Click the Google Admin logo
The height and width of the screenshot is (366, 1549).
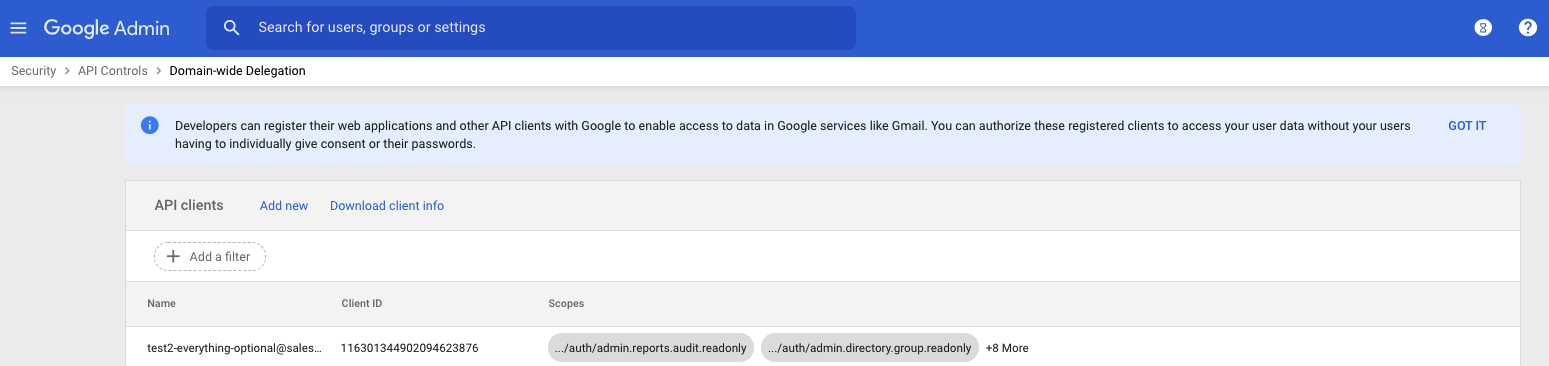[x=107, y=28]
